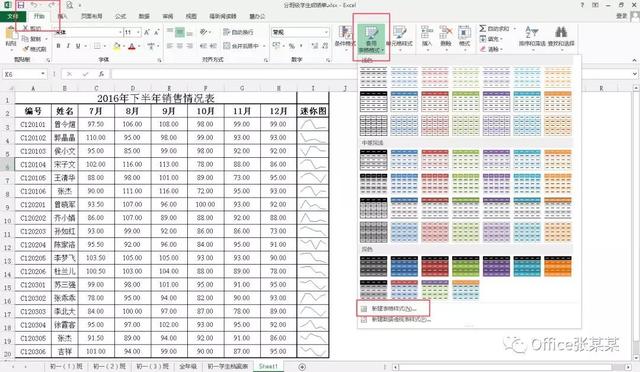Switch to the Formulas (公式) tab

click(x=120, y=16)
